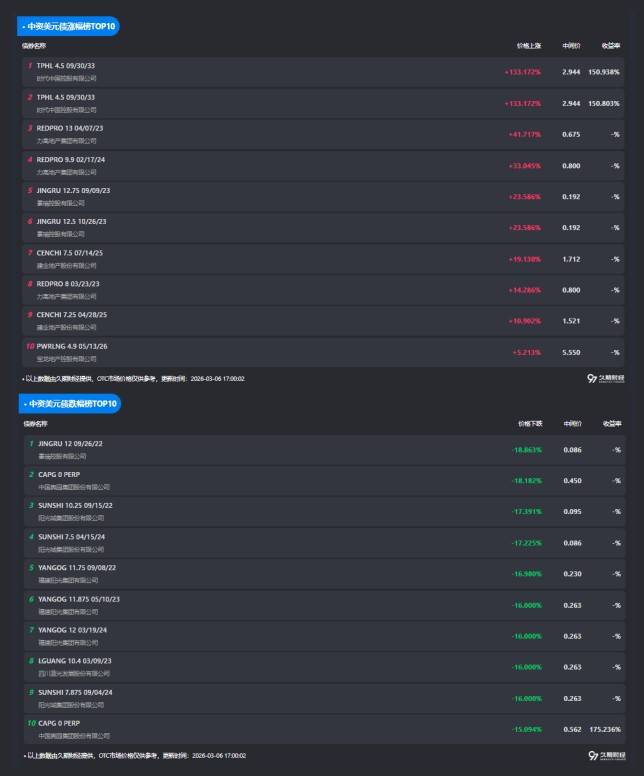Open the SUNSHI 10.25 09/15/22 bond
The height and width of the screenshot is (776, 644).
pyautogui.click(x=75, y=505)
